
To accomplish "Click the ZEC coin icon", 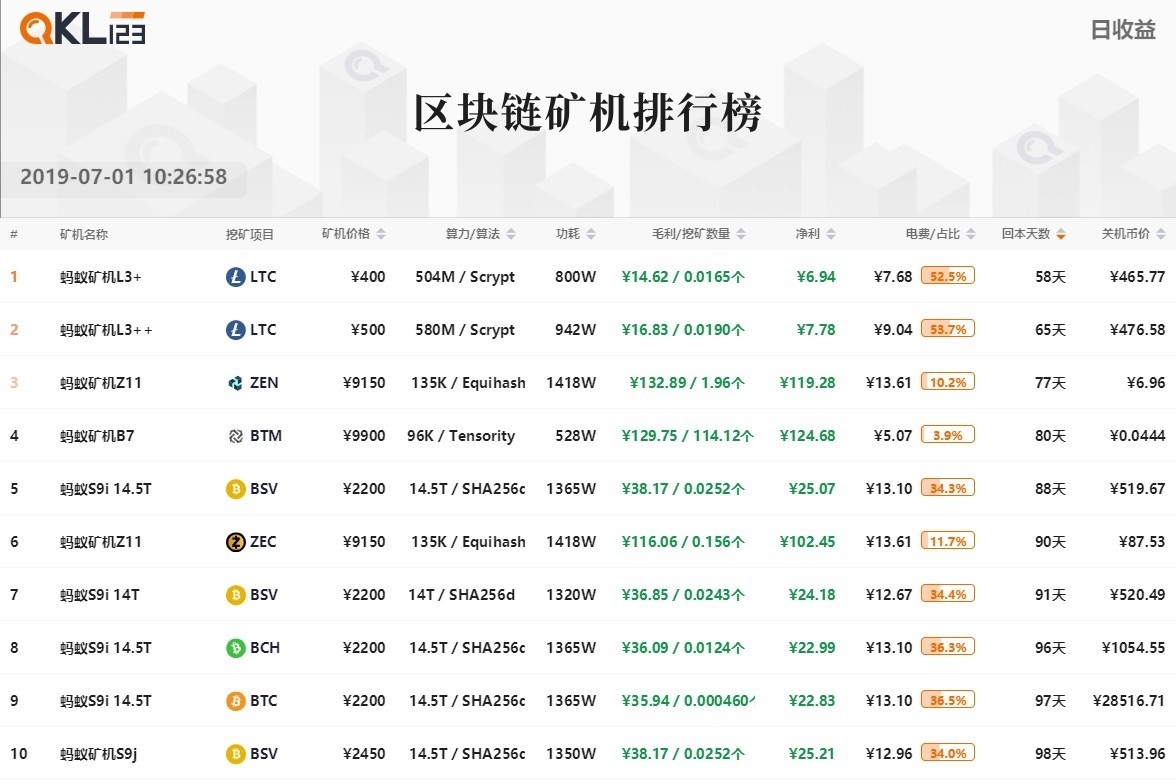I will pyautogui.click(x=236, y=542).
